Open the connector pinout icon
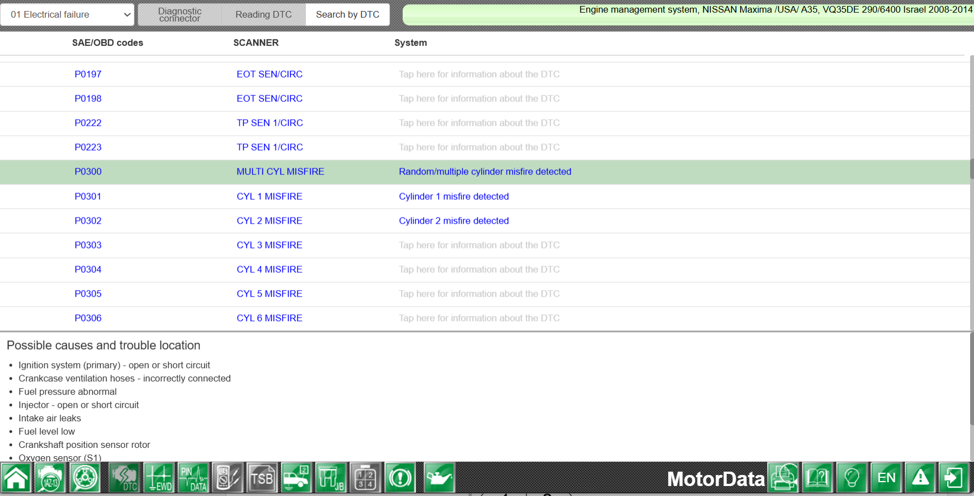Viewport: 974px width, 496px height. 366,478
